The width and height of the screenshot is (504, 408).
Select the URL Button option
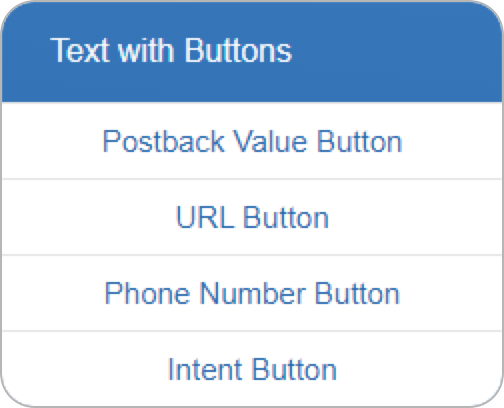252,217
